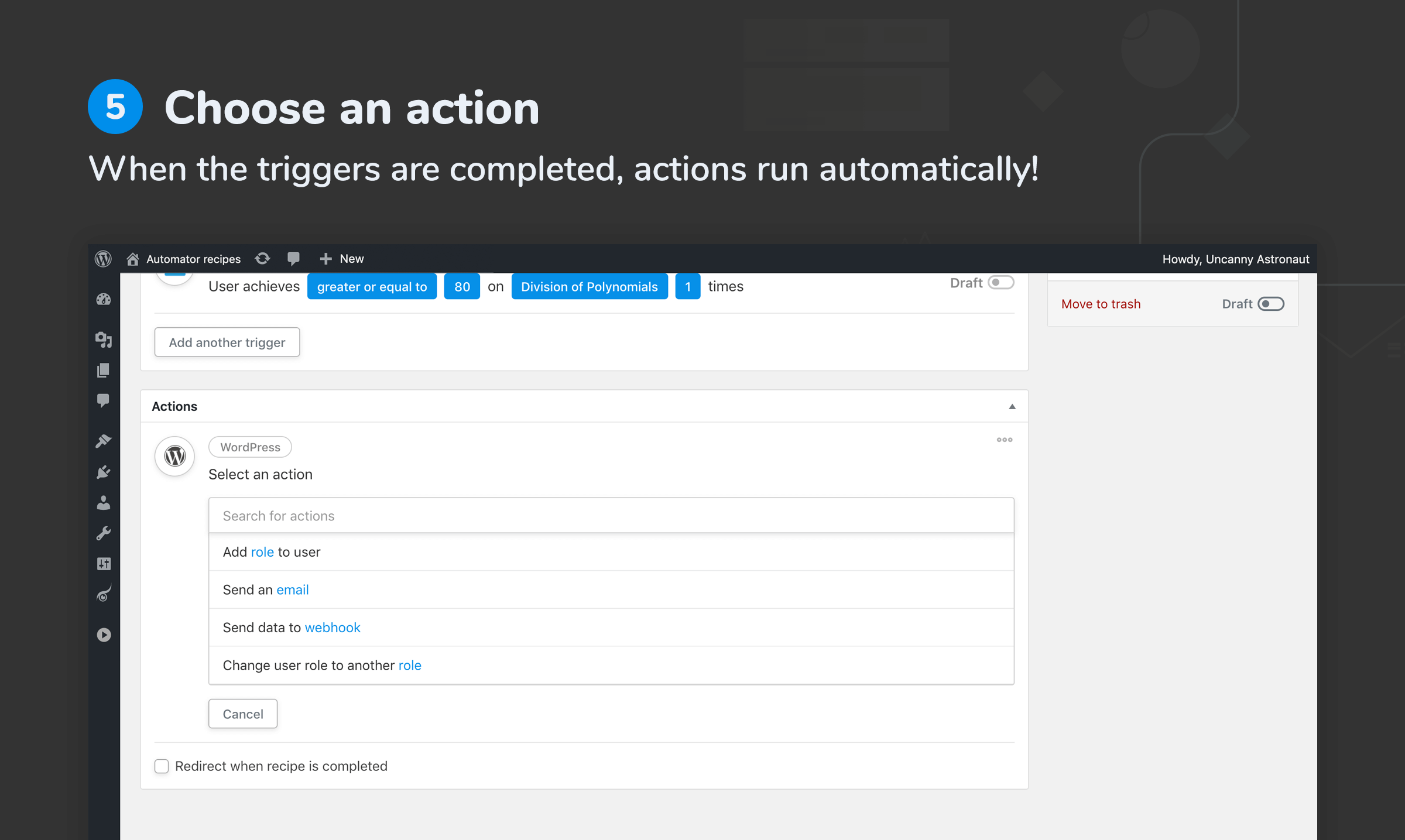This screenshot has width=1405, height=840.
Task: Toggle the recipe Draft switch beside Move to trash
Action: 1270,304
